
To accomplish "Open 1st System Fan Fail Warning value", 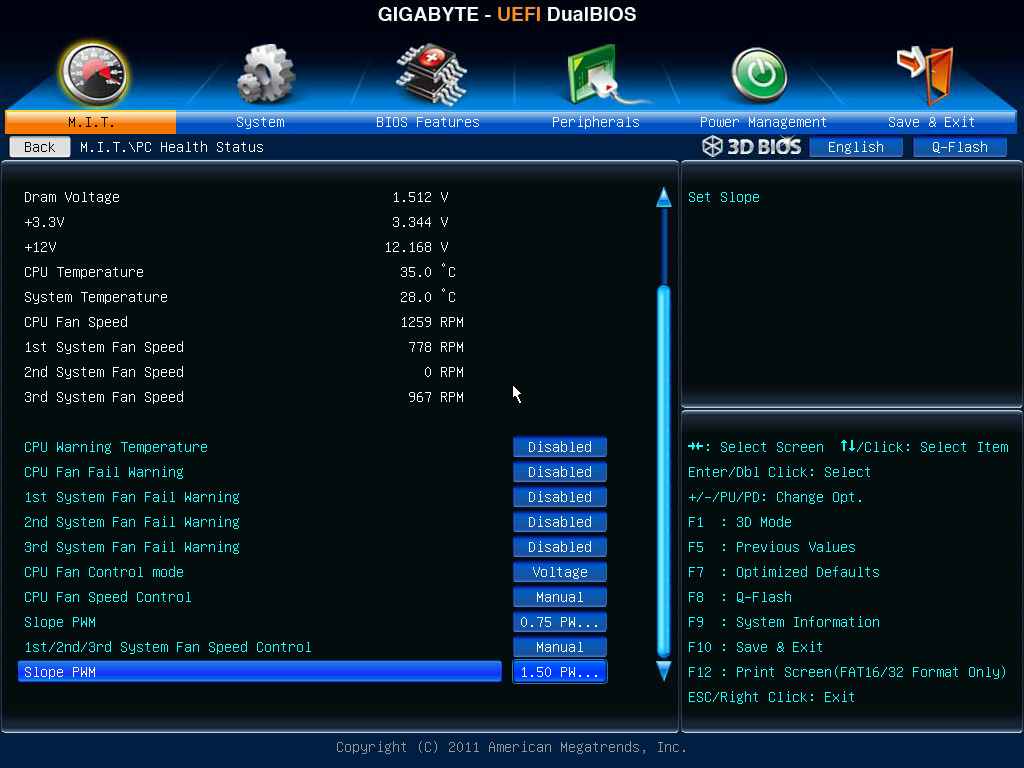I will (x=560, y=497).
